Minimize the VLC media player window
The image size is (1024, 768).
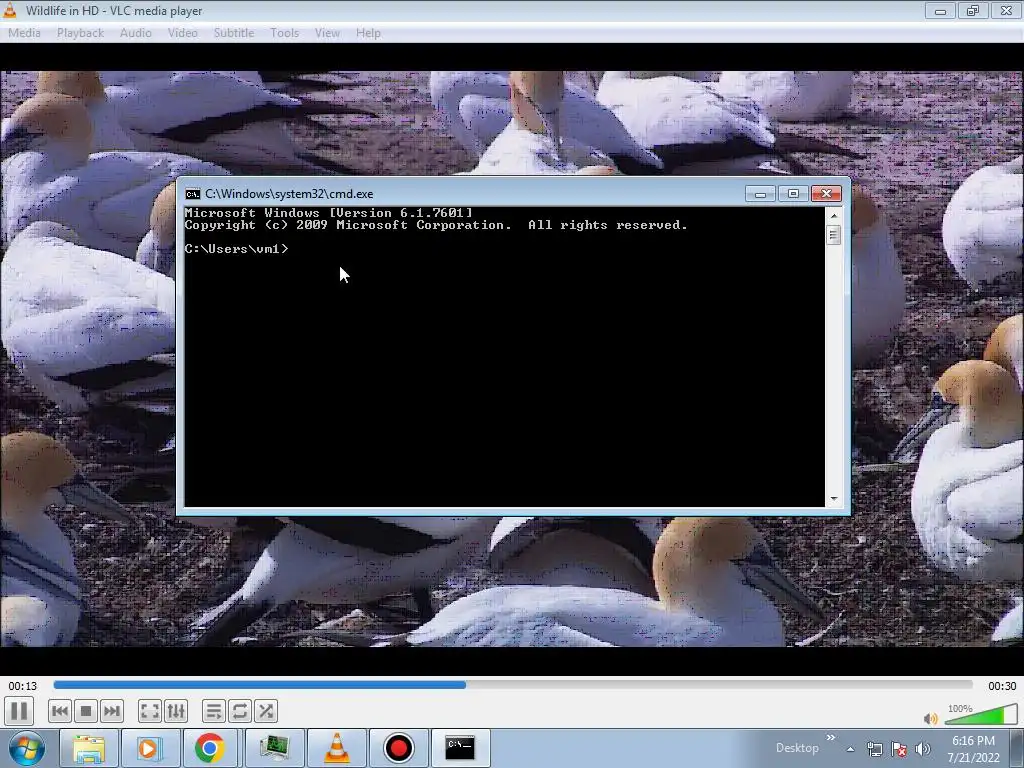(940, 11)
